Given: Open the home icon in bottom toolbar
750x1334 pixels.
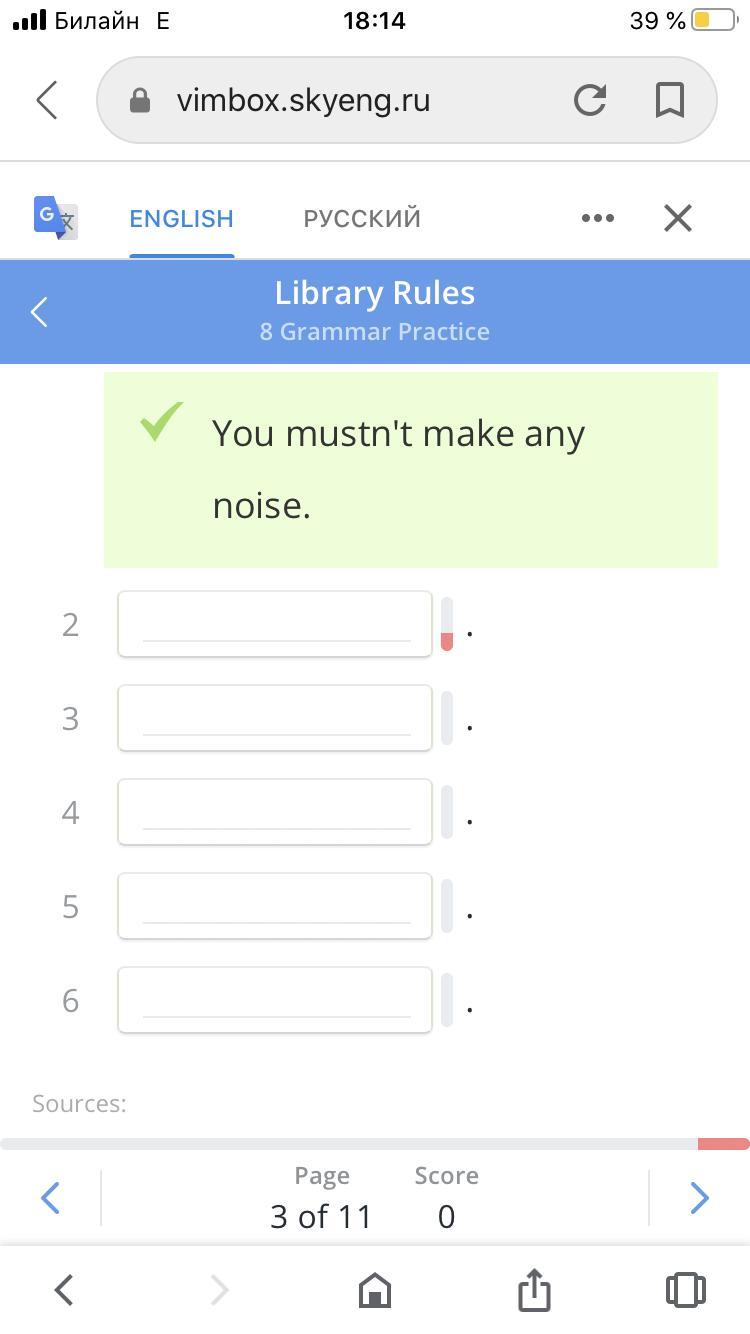Looking at the screenshot, I should (x=374, y=1290).
